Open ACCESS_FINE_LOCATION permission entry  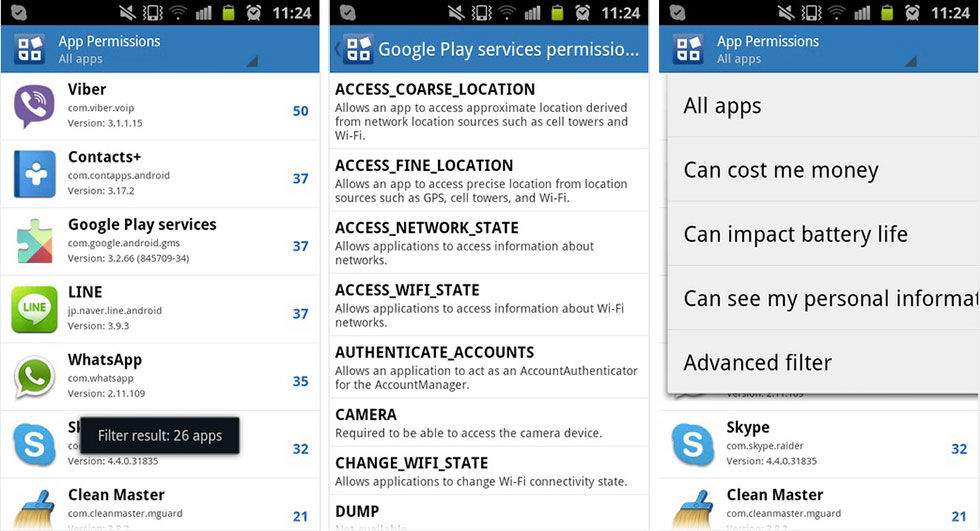[489, 181]
